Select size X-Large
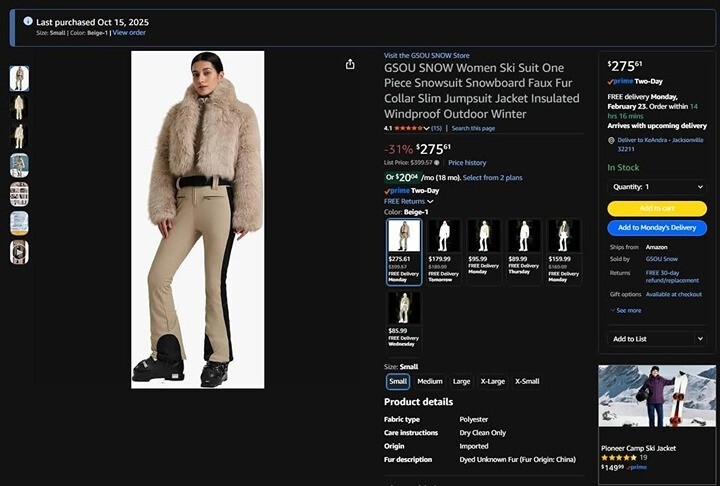720x486 pixels. tap(493, 381)
